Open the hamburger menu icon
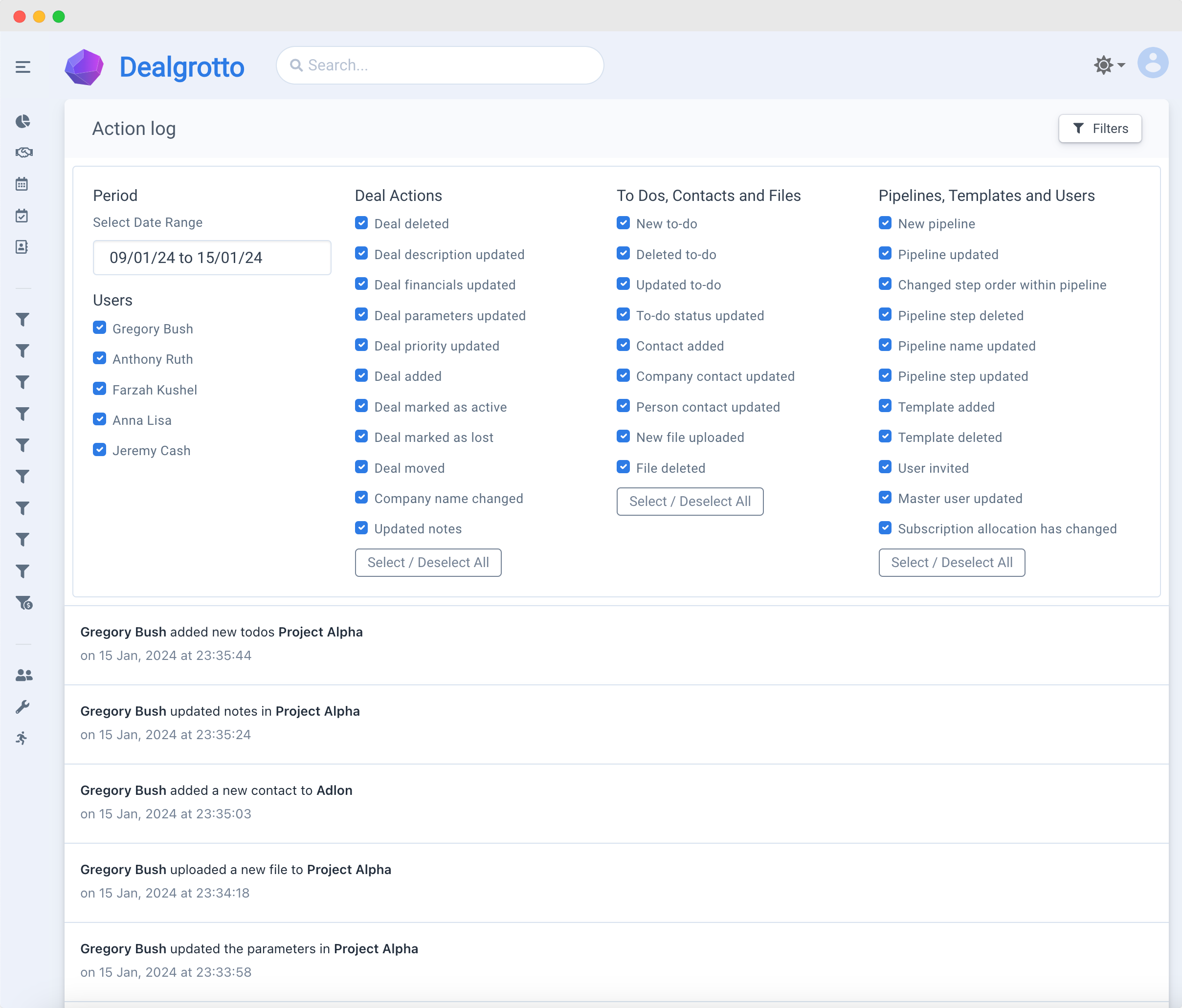Image resolution: width=1182 pixels, height=1008 pixels. tap(23, 67)
